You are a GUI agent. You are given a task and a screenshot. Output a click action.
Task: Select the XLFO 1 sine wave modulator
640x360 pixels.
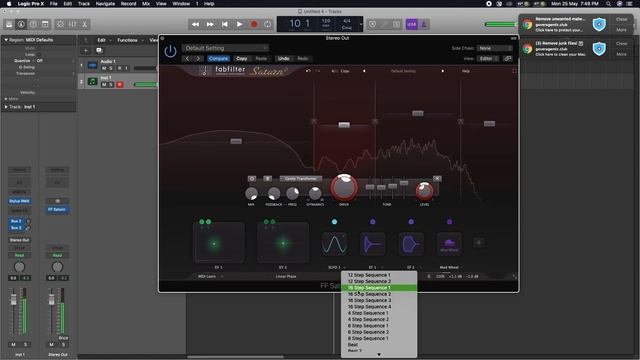click(x=334, y=244)
